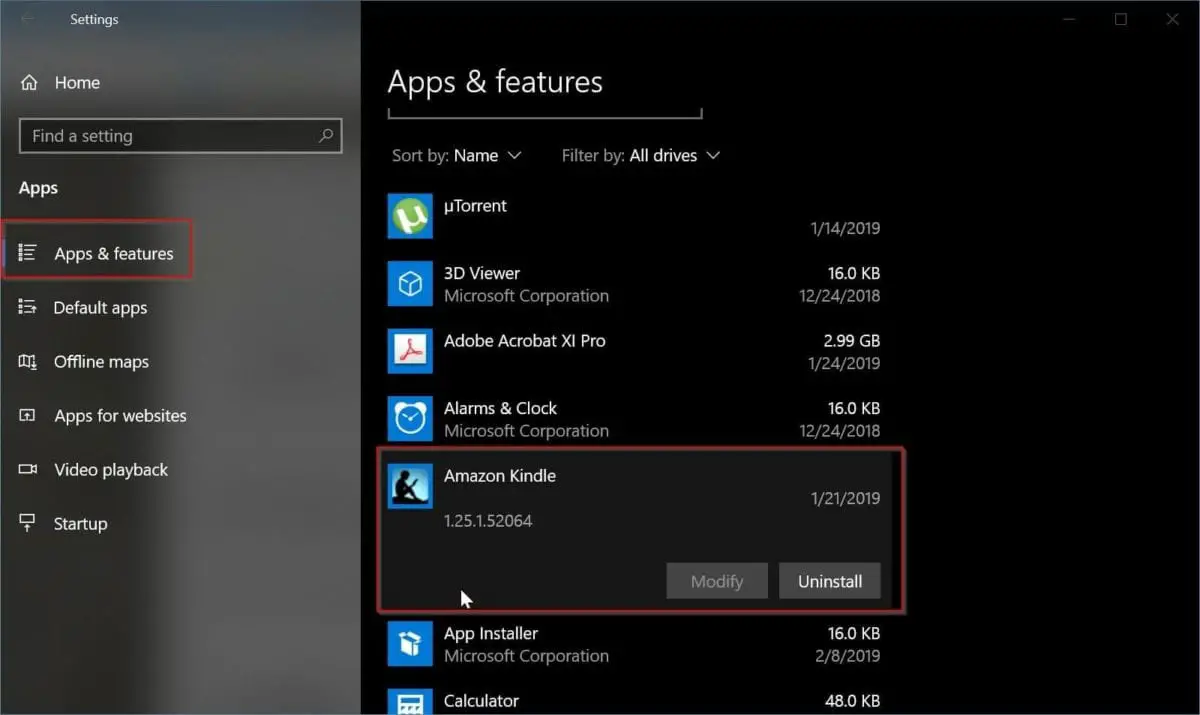
Task: Click the Apps & features list icon
Action: [x=28, y=253]
